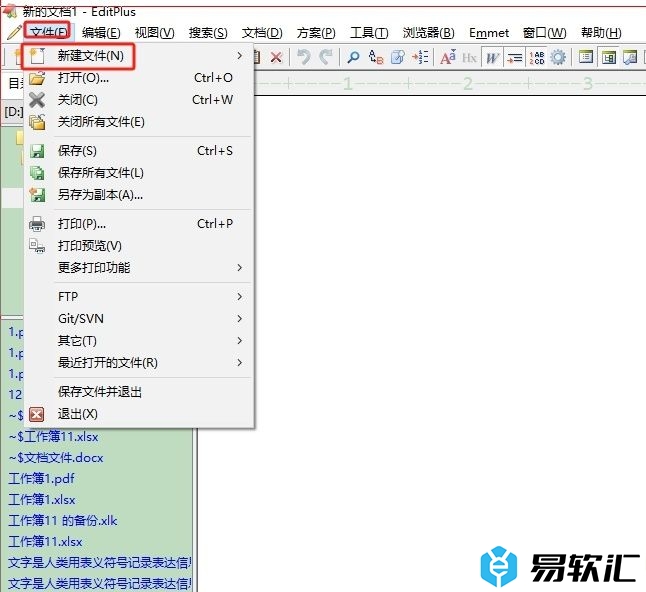
Task: Expand the 更多打印功能 submenu arrow
Action: pos(240,267)
